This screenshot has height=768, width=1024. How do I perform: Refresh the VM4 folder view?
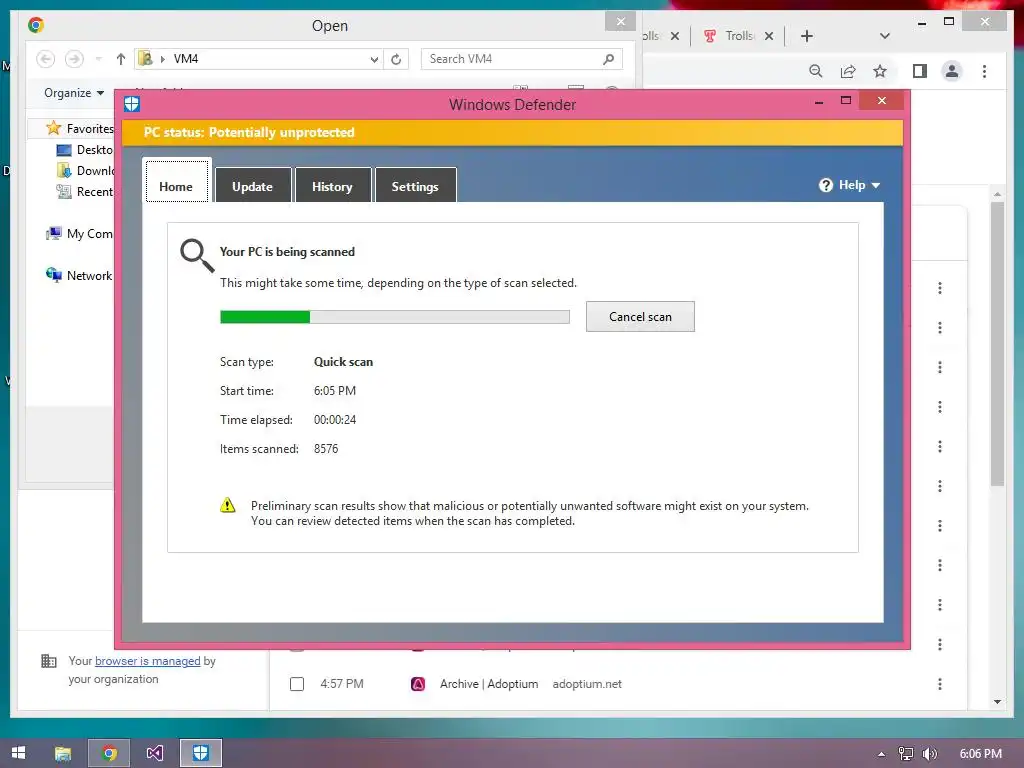(396, 59)
